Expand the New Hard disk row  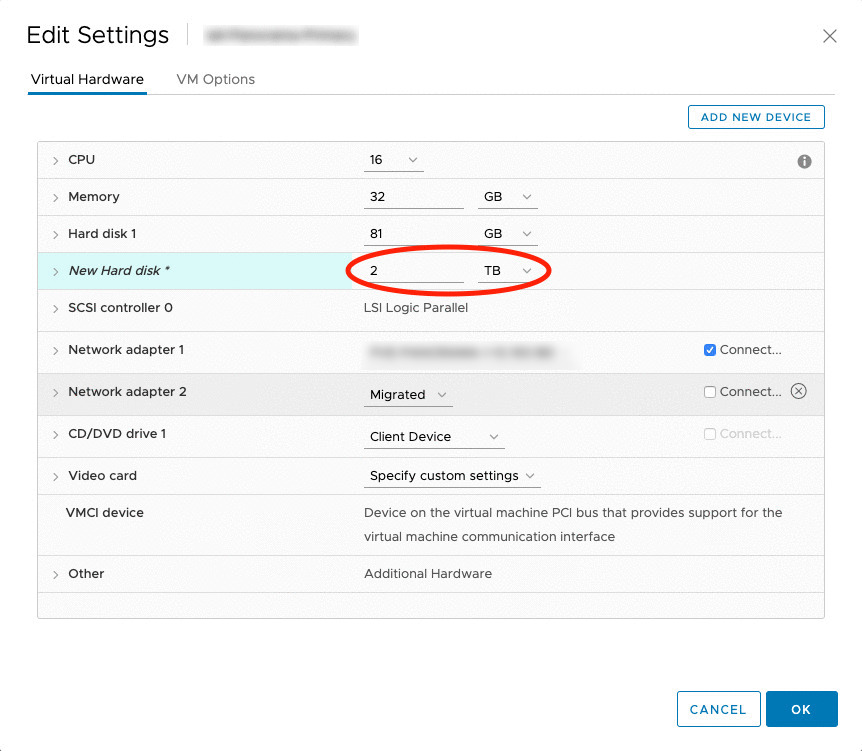pyautogui.click(x=56, y=271)
